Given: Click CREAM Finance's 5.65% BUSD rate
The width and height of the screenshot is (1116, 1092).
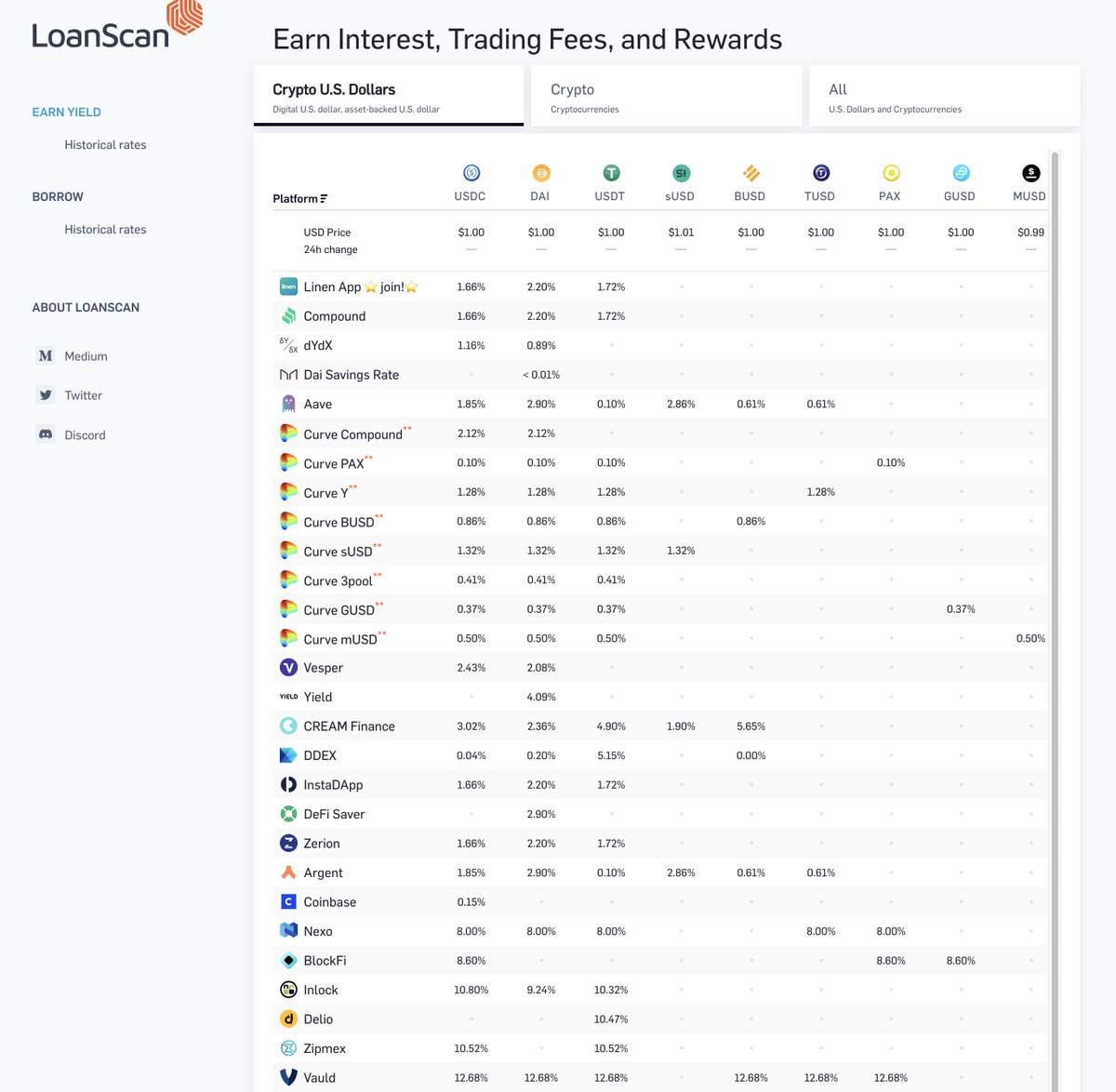Looking at the screenshot, I should click(x=751, y=726).
